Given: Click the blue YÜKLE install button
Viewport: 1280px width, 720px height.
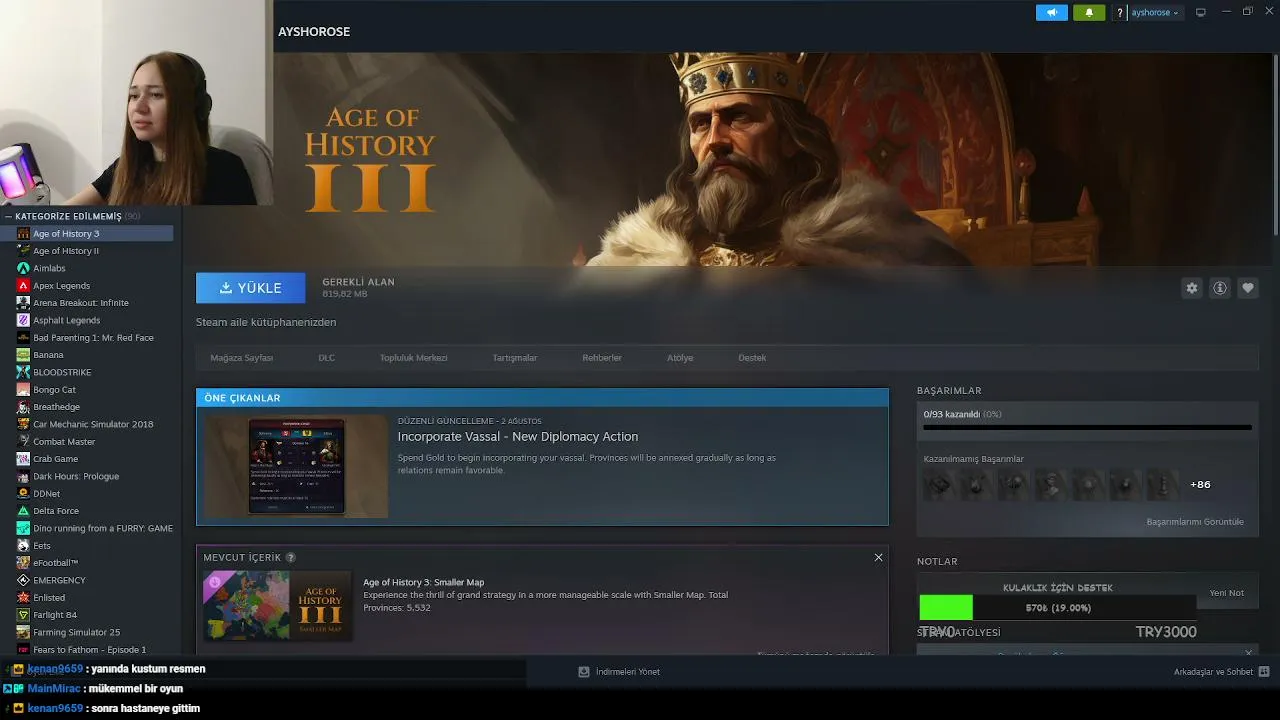Looking at the screenshot, I should [250, 288].
